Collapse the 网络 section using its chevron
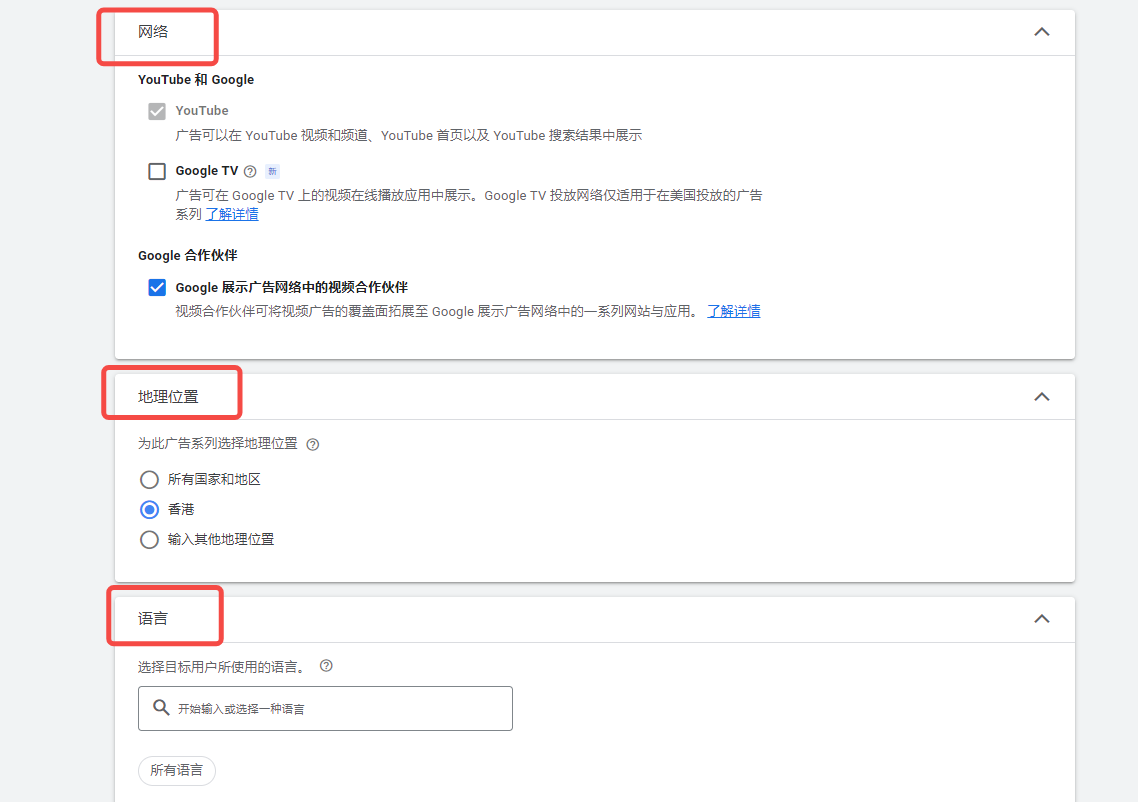The width and height of the screenshot is (1138, 802). pyautogui.click(x=1041, y=32)
